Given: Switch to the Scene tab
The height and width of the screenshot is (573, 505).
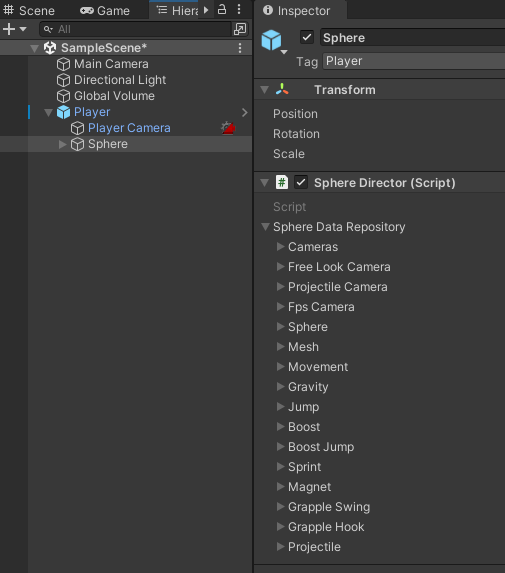Looking at the screenshot, I should point(29,11).
